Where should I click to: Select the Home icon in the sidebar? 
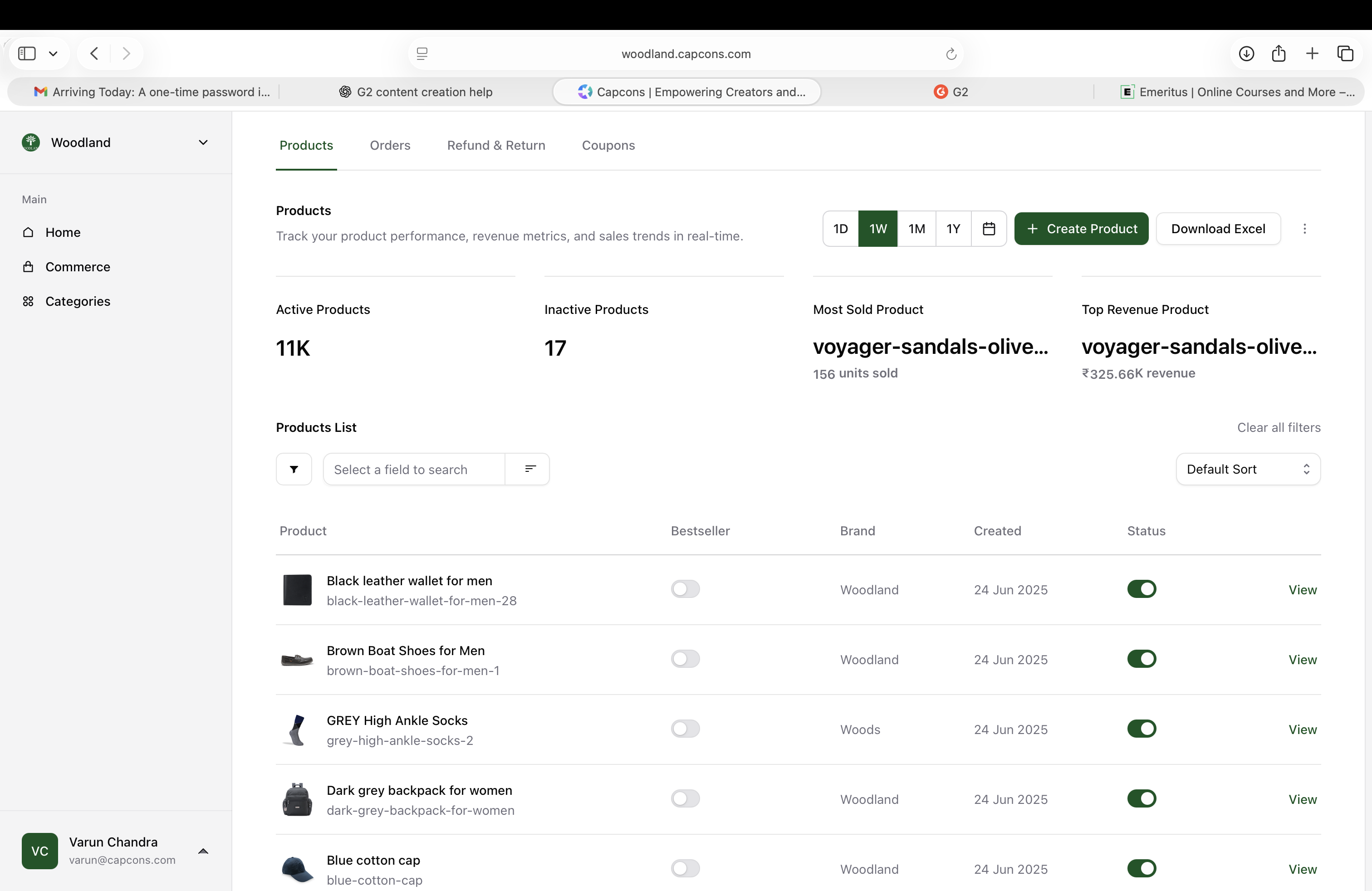pos(28,232)
